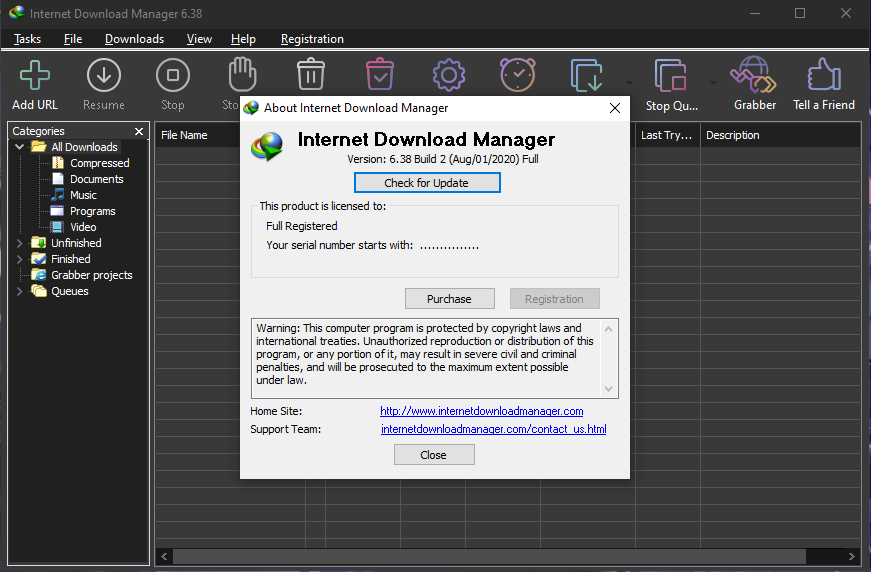The height and width of the screenshot is (572, 871).
Task: Open the Registration menu
Action: (312, 39)
